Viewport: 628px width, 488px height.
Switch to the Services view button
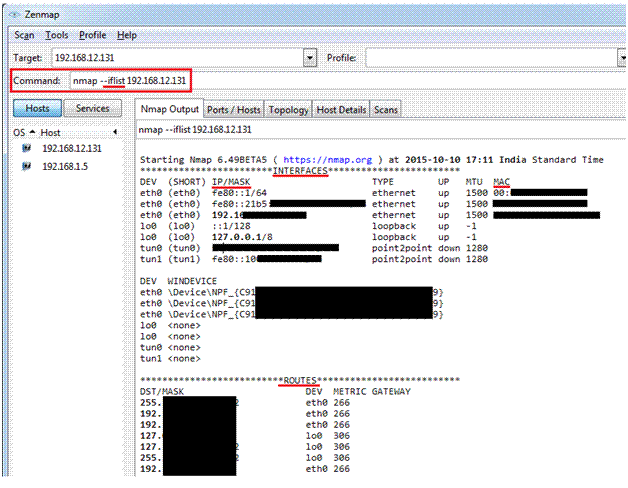93,108
